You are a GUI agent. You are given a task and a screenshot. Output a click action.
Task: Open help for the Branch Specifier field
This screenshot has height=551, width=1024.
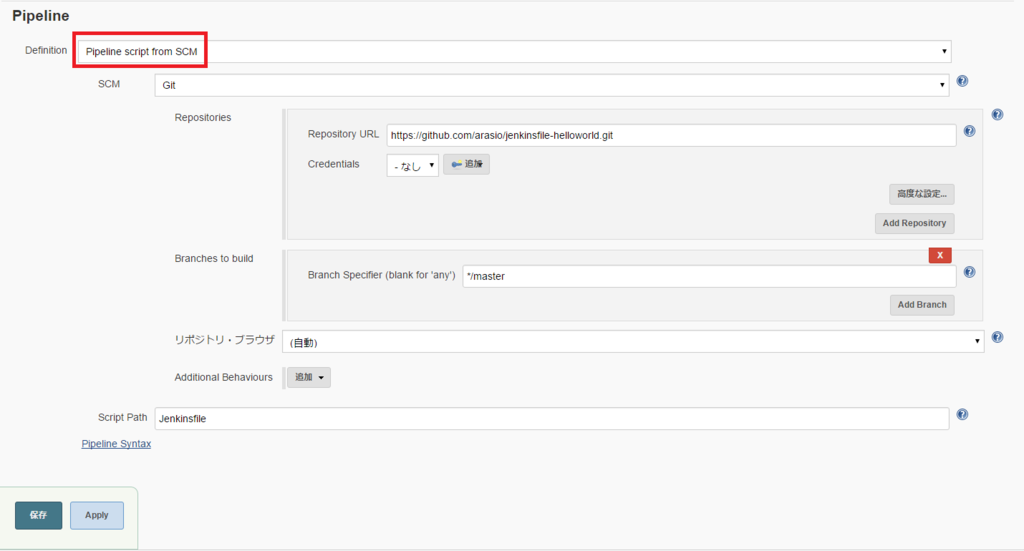969,272
